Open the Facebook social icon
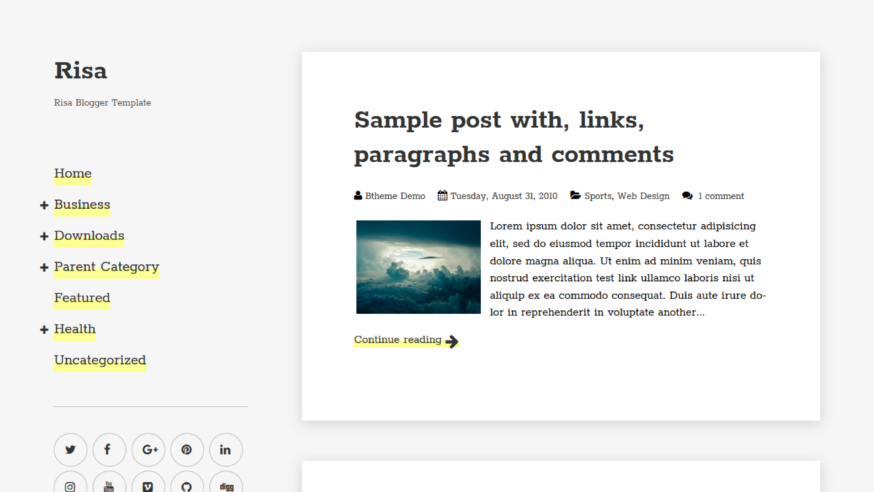Screen dimensions: 874x492 109,450
